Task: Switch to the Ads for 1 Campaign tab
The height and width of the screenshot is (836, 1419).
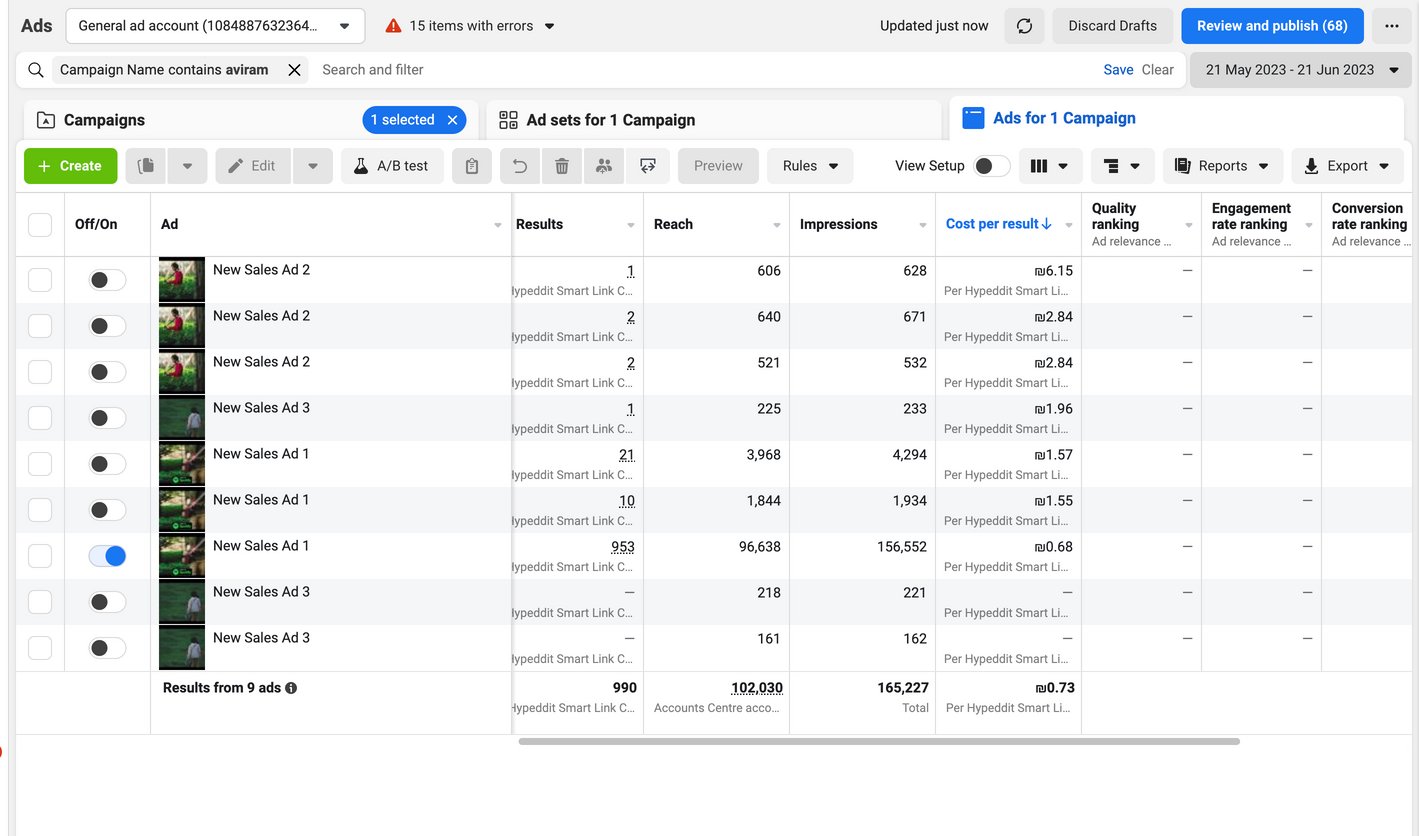Action: (x=1176, y=118)
